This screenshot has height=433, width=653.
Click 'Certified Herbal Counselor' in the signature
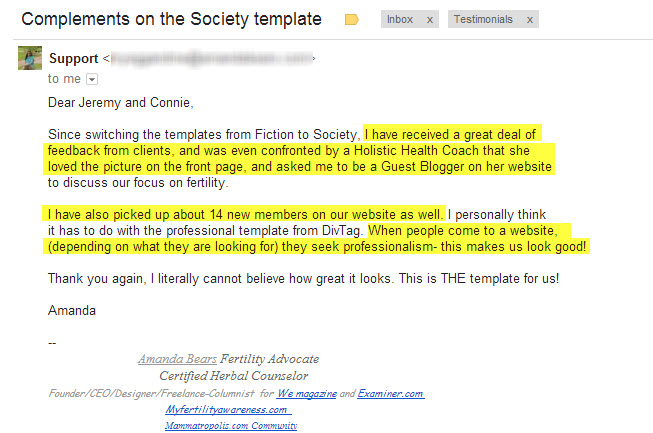click(x=234, y=376)
